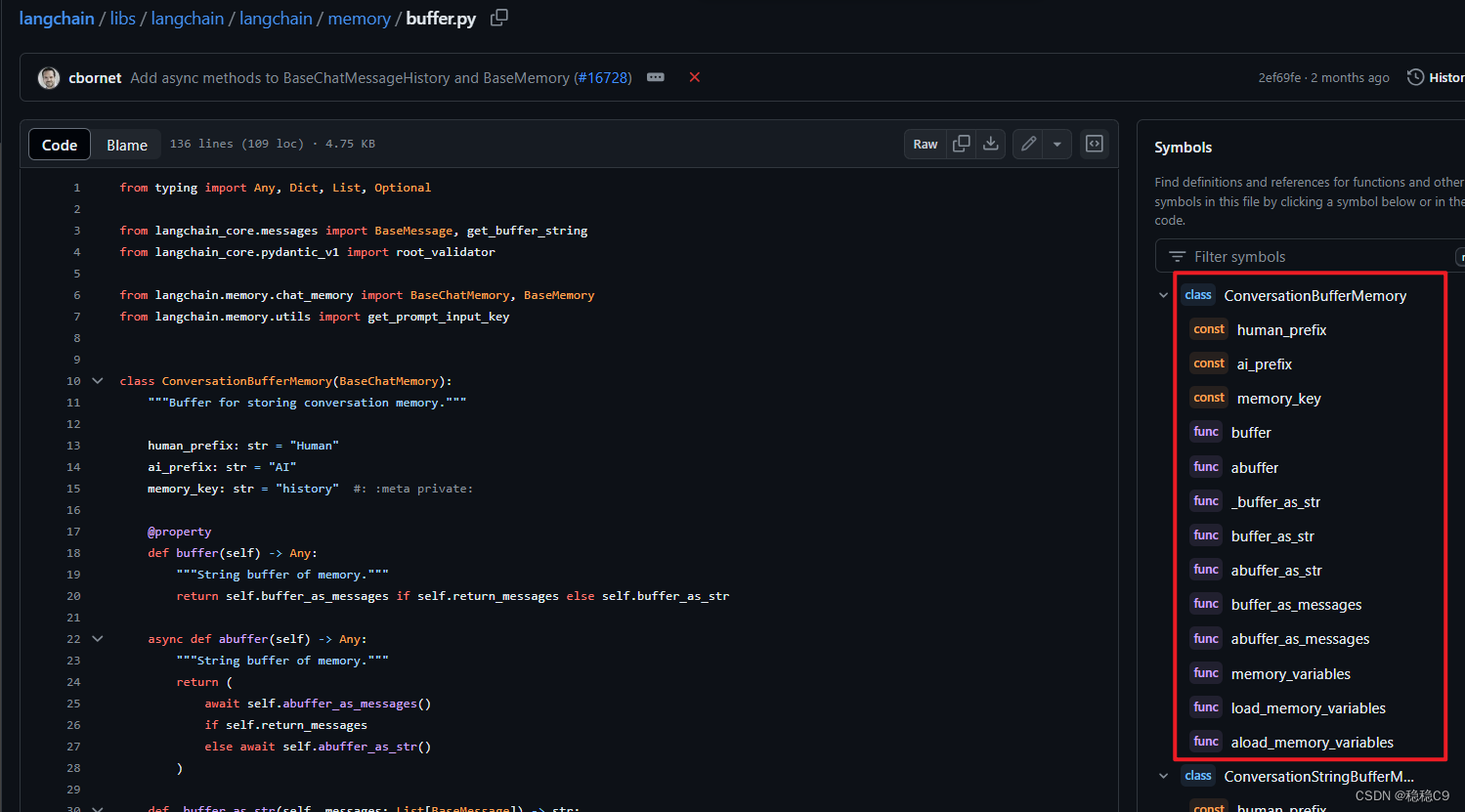Go to libs folder breadcrumb
Viewport: 1465px width, 812px height.
coord(123,19)
